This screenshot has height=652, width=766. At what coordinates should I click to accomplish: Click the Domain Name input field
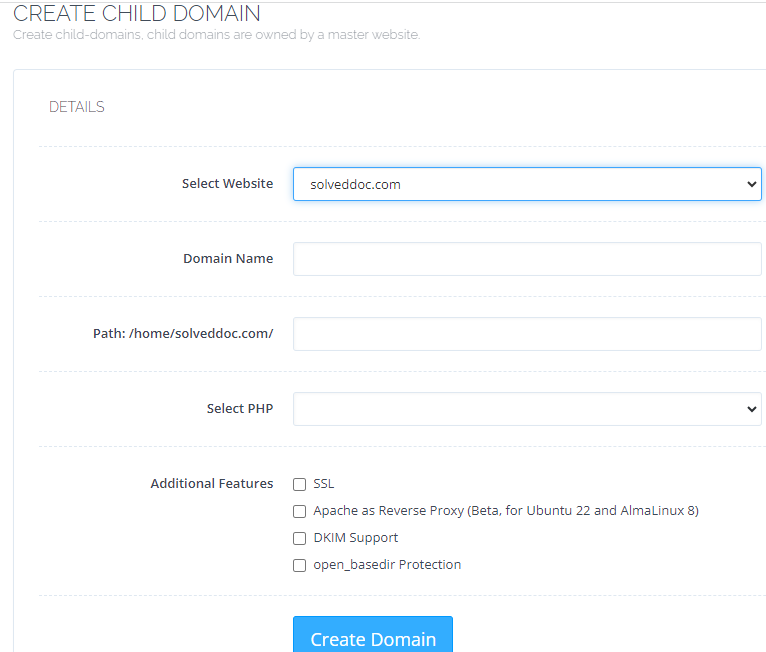click(x=527, y=259)
